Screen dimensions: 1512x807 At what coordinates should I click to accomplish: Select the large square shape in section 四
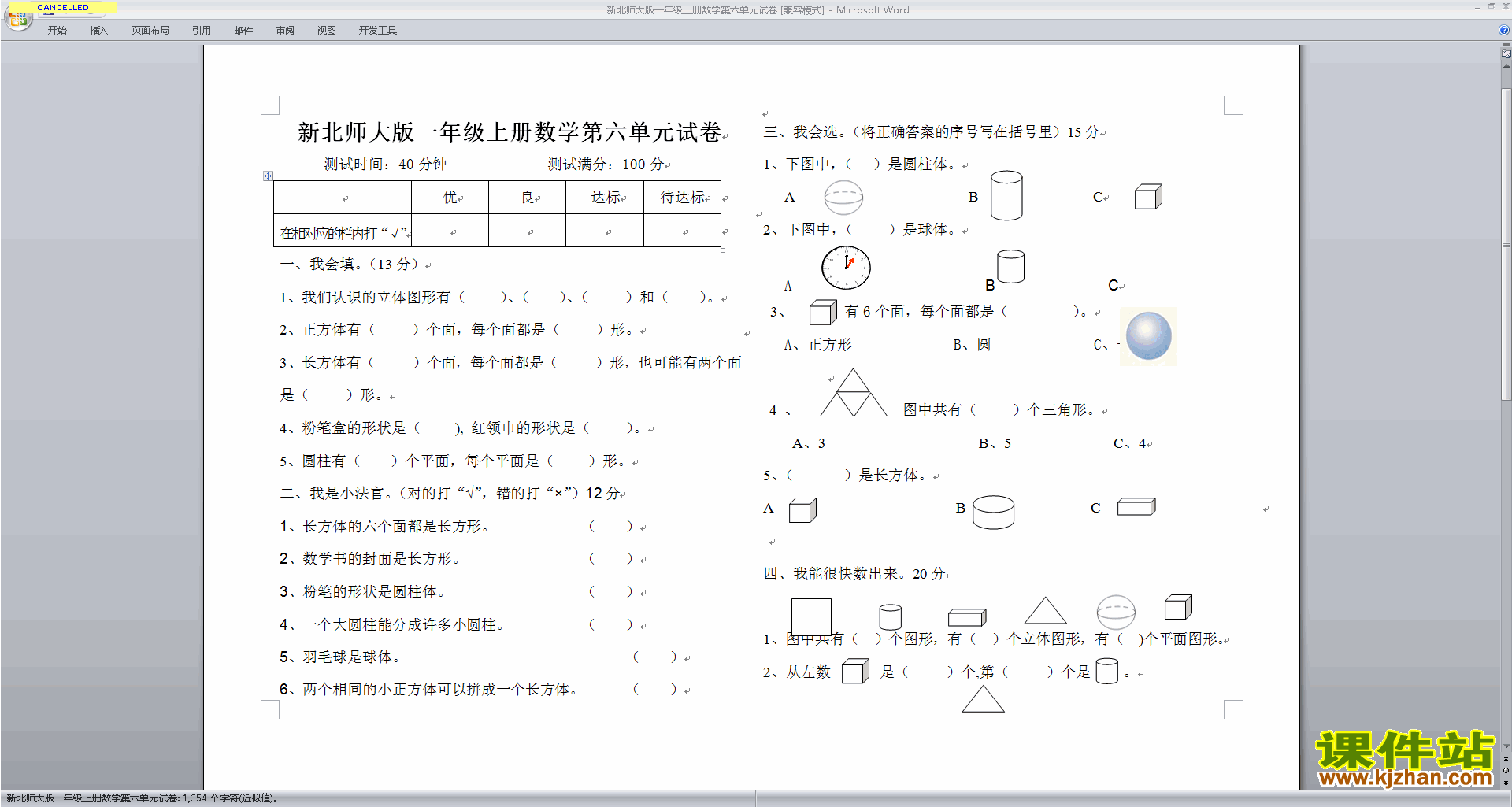[811, 617]
